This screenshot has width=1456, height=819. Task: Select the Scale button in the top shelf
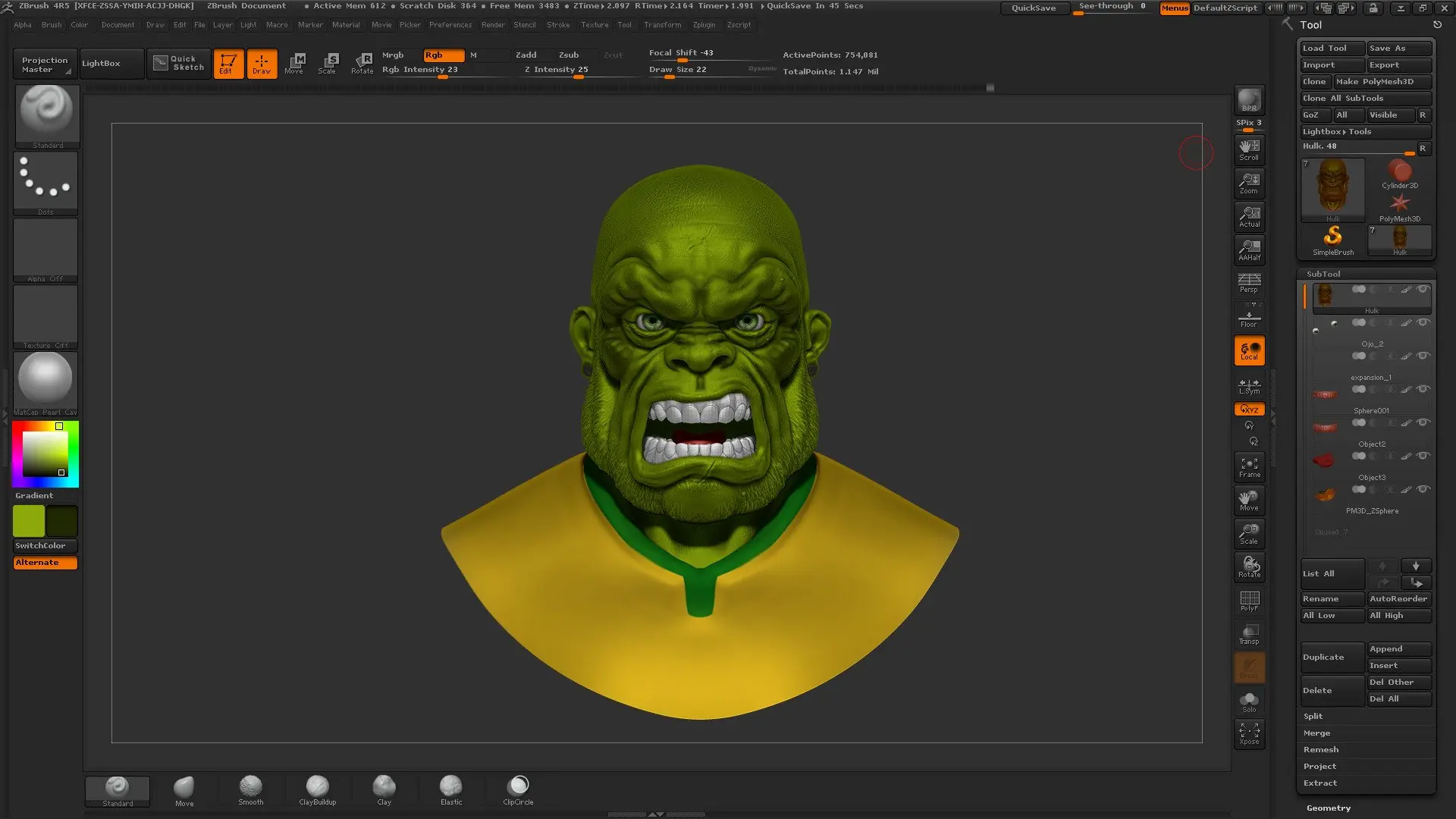pyautogui.click(x=328, y=64)
